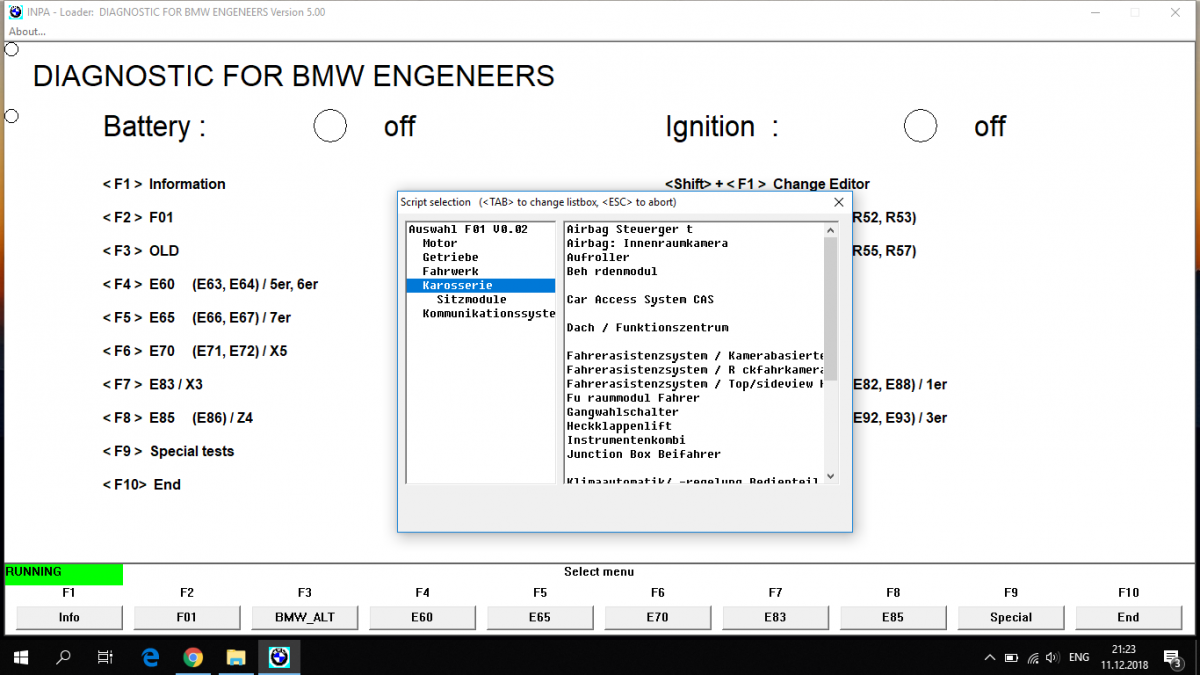Select Auswahl F01 V0.02 root entry
Image resolution: width=1200 pixels, height=675 pixels.
[x=468, y=229]
